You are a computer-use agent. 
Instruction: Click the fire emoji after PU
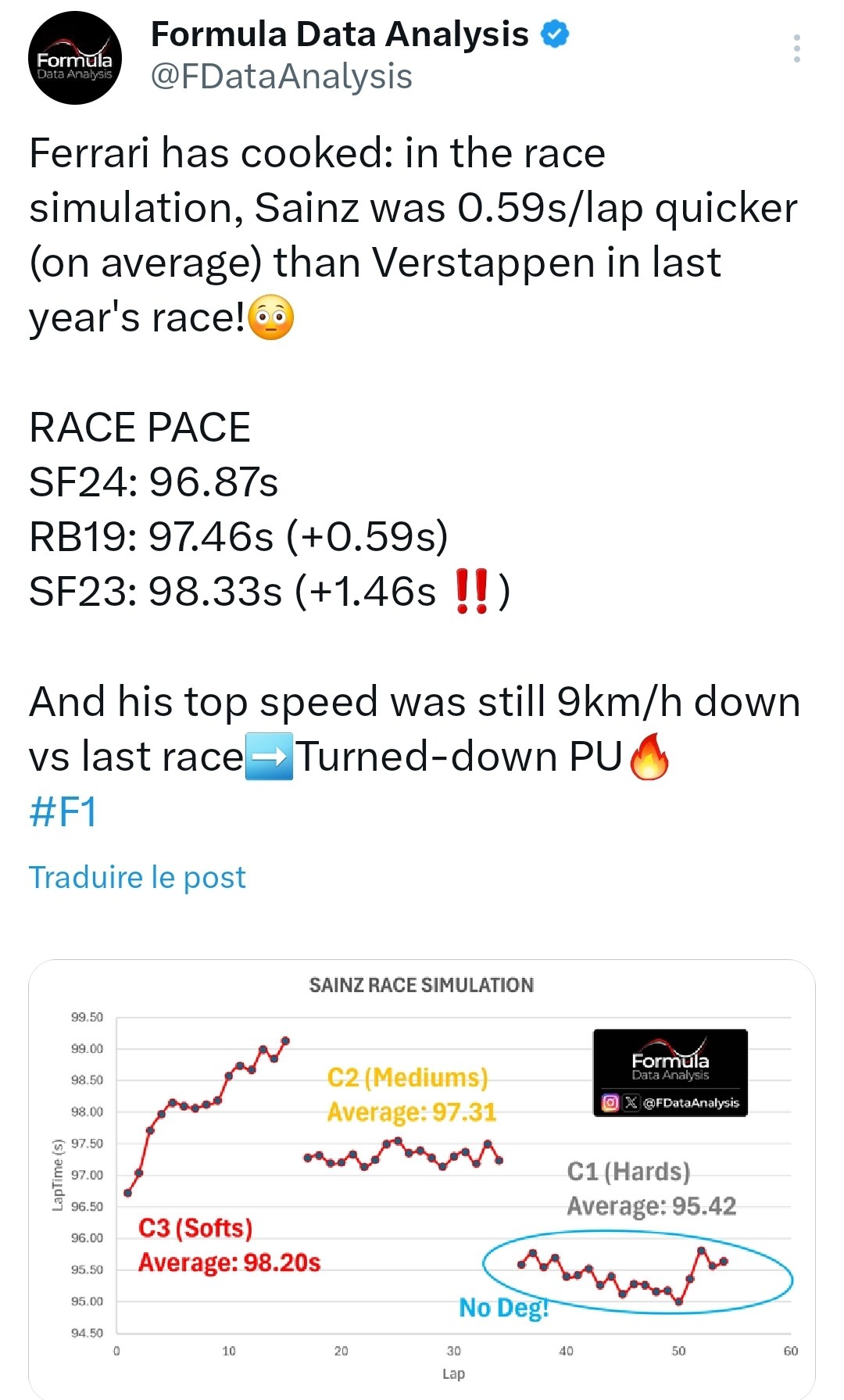coord(649,757)
